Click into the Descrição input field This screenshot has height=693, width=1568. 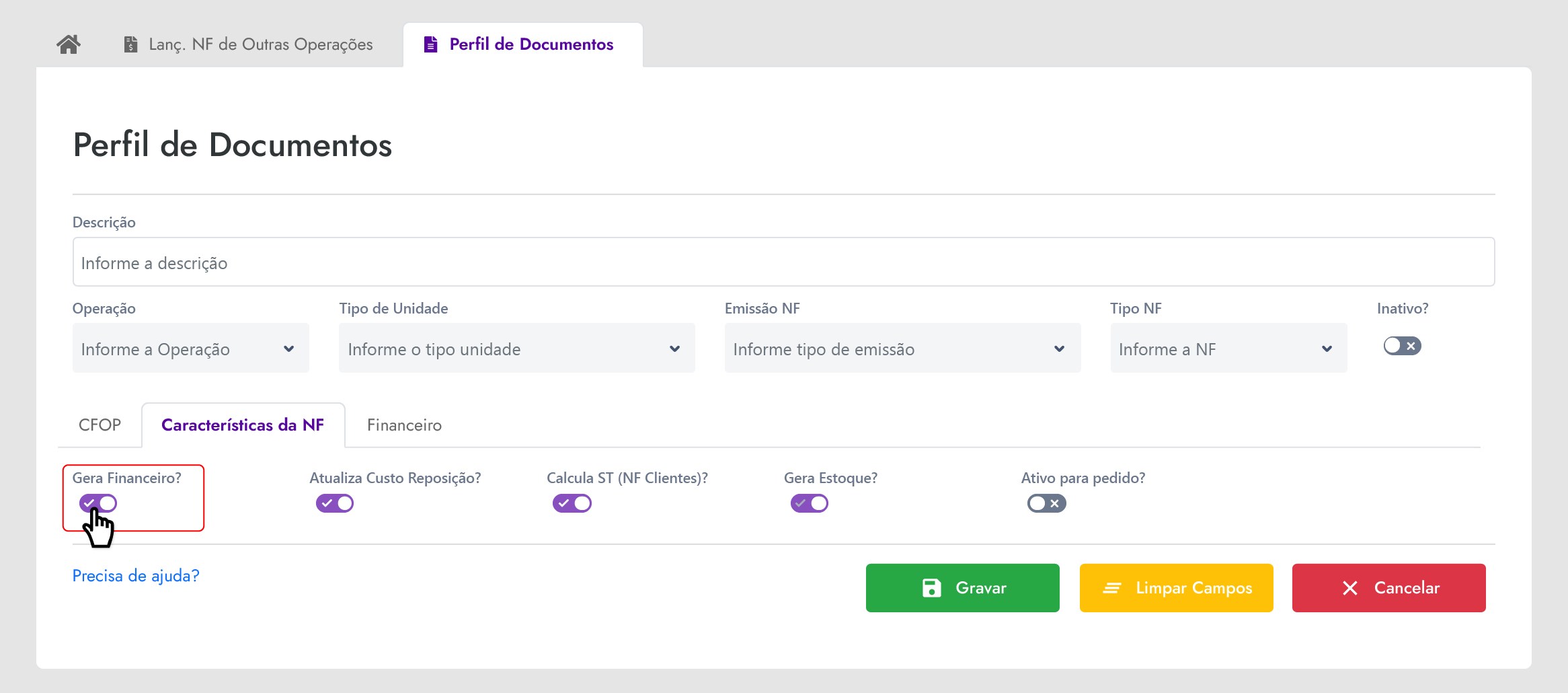point(783,262)
